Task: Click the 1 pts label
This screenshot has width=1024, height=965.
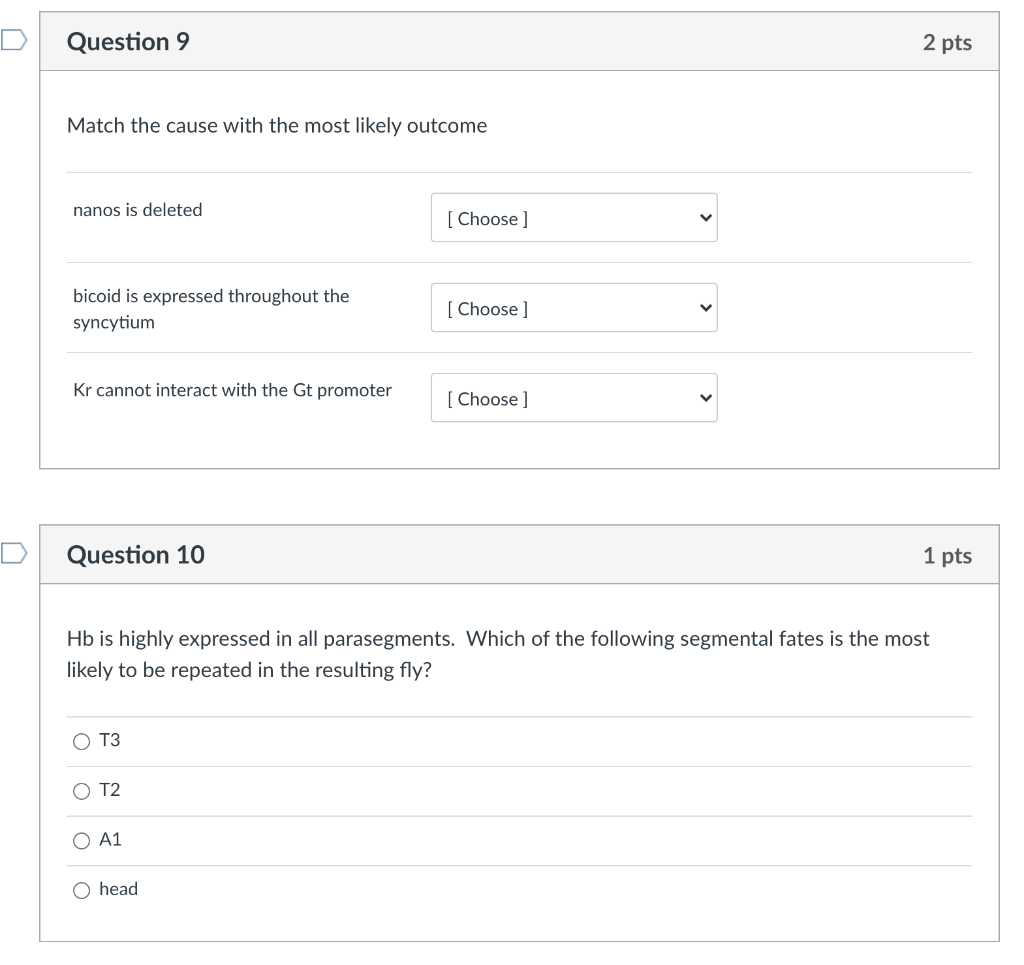Action: tap(947, 556)
